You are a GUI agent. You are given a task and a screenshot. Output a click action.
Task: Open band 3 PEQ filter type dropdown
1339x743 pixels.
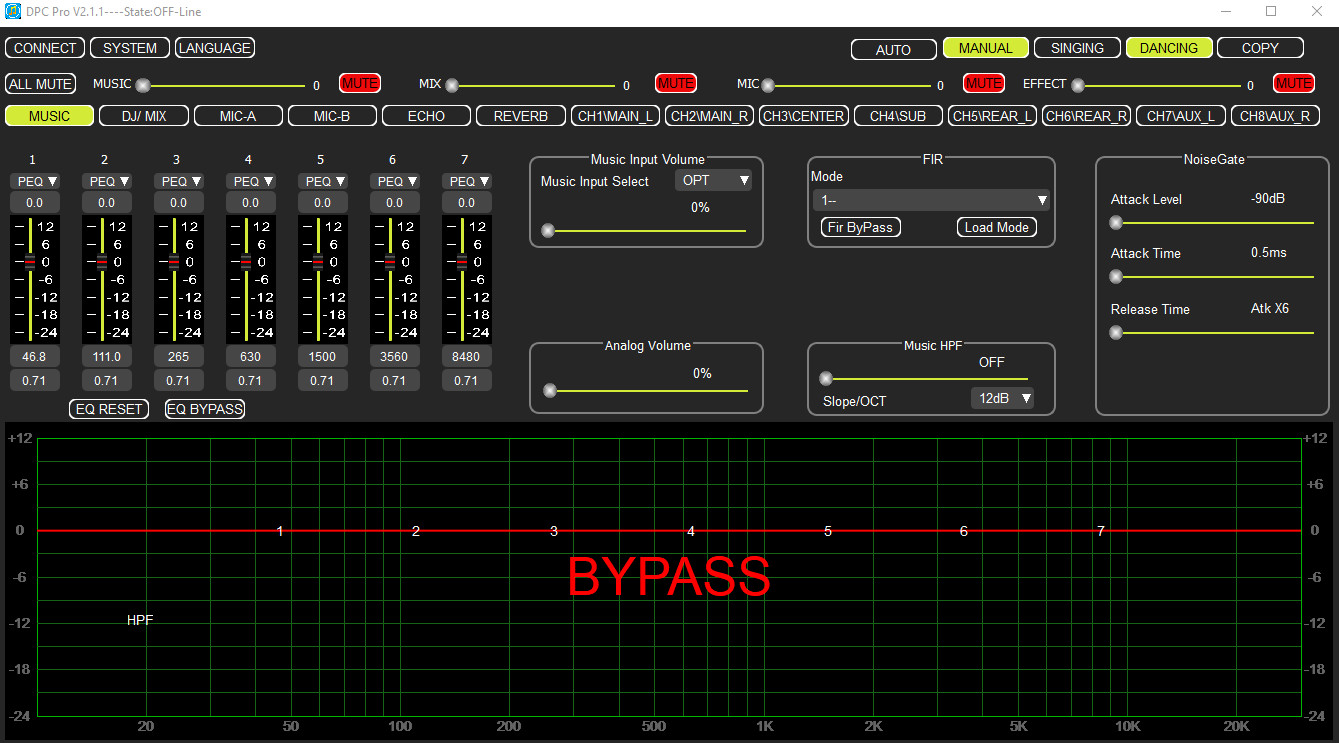(178, 181)
